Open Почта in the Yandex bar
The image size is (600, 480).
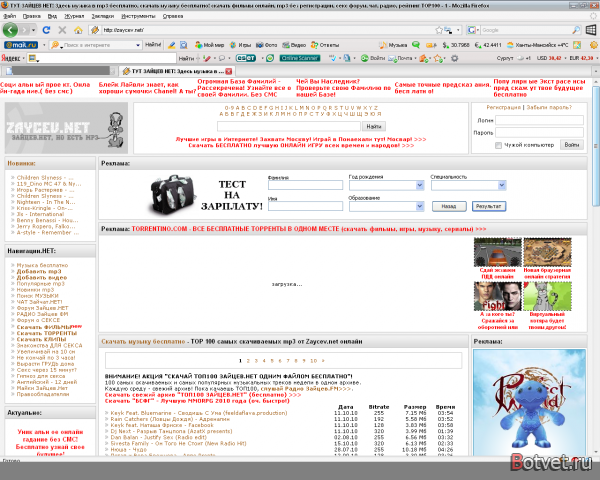[x=400, y=58]
